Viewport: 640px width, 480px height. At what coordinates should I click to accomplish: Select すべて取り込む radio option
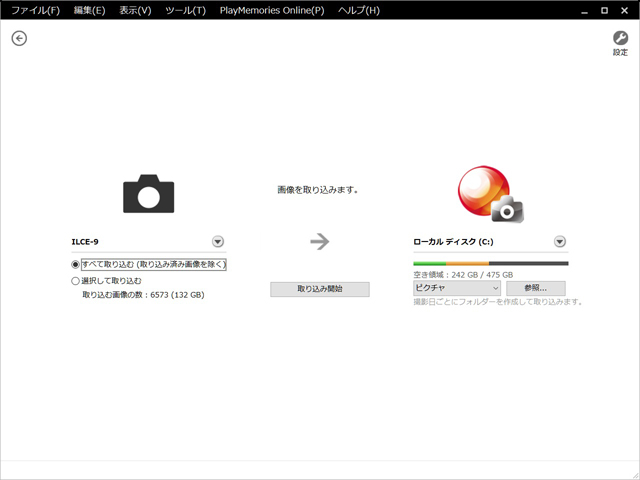75,265
